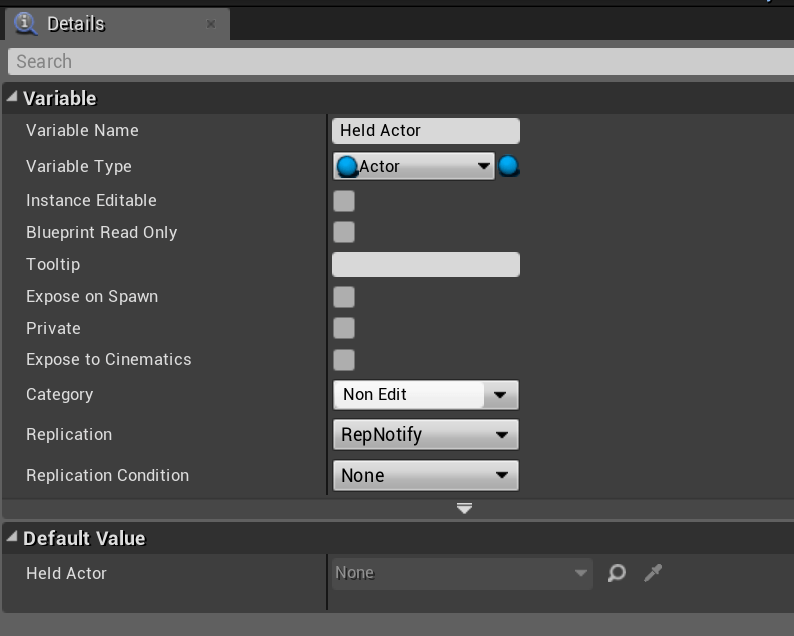Screen dimensions: 794x636
Task: Click the blue Actor type icon in Variable Type
Action: tap(347, 166)
